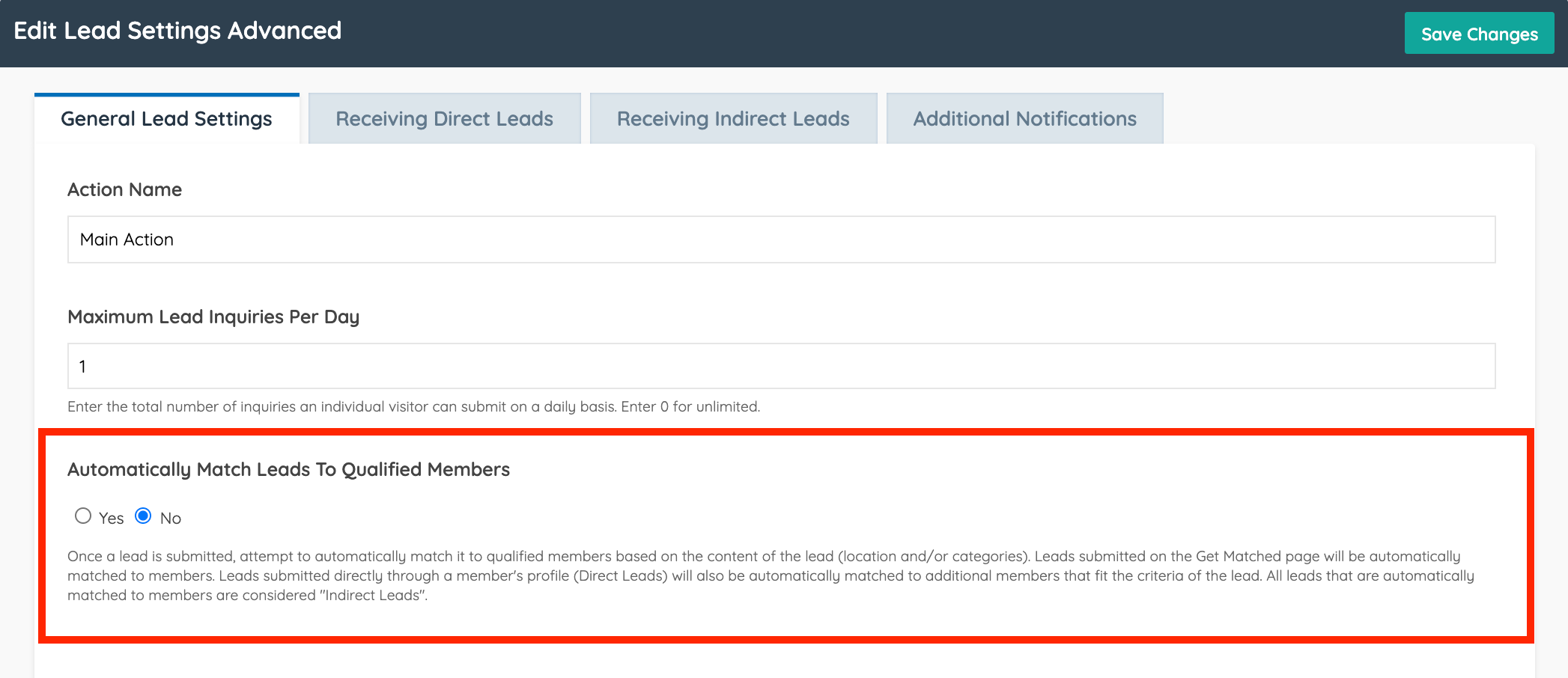
Task: Click the 'Automatically Match Leads To Qualified Members' heading
Action: [288, 469]
